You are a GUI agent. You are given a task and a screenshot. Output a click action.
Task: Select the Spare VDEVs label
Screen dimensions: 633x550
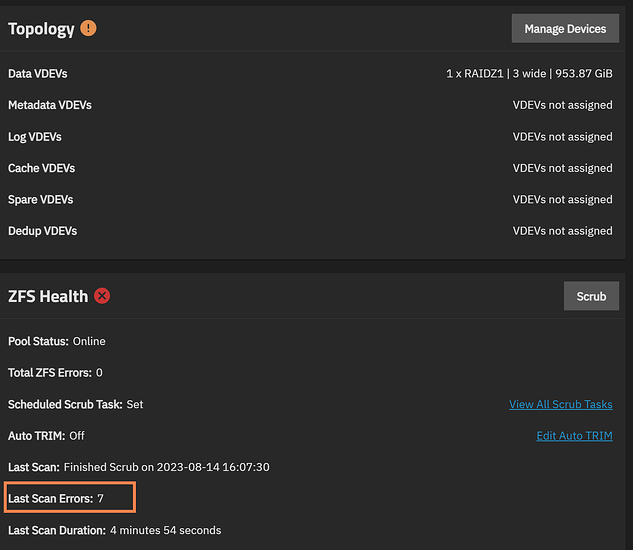pos(41,199)
